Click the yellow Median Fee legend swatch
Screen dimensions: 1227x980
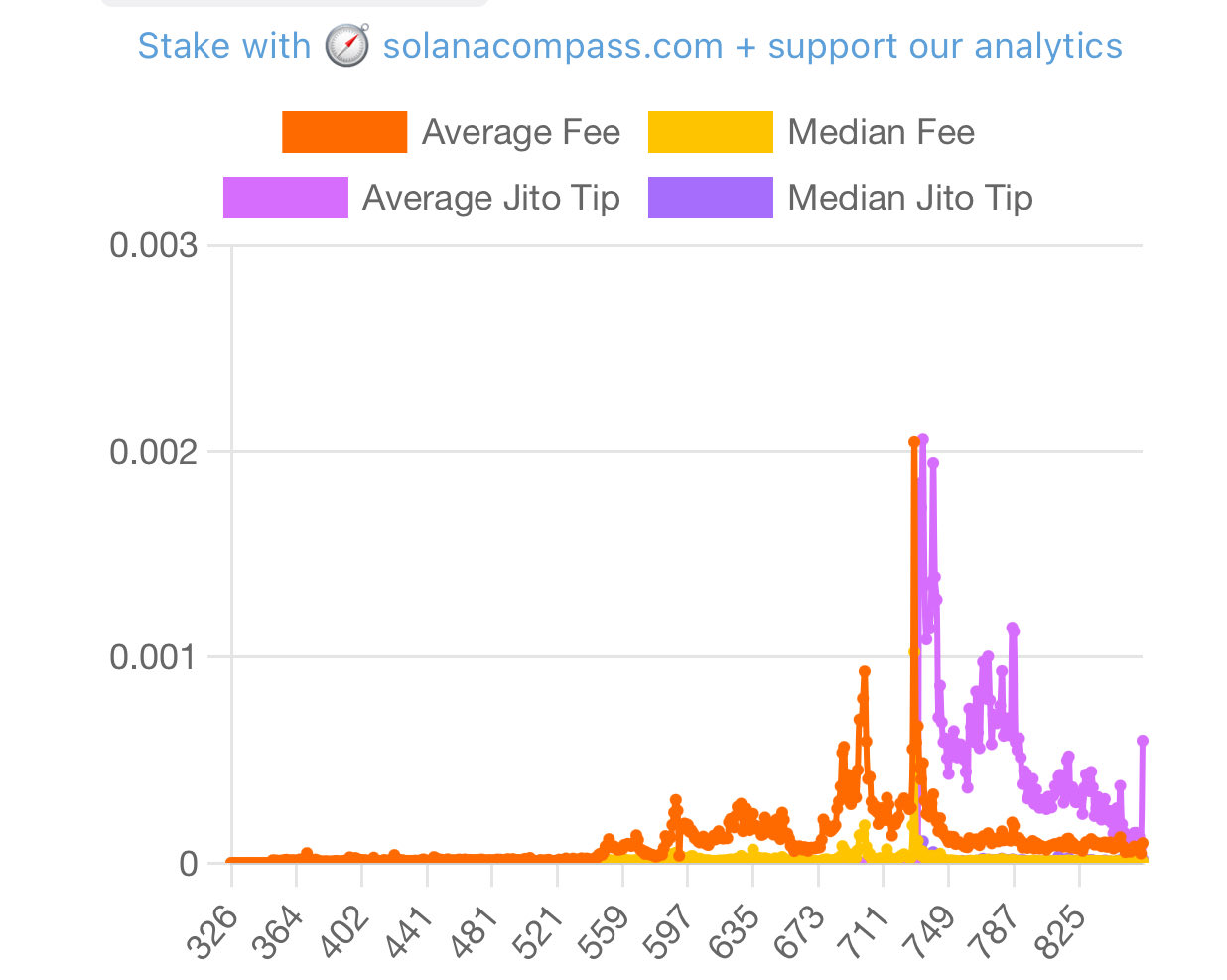pos(710,132)
